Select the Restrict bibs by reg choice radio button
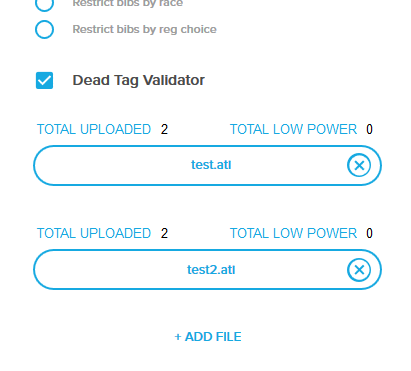 (44, 29)
